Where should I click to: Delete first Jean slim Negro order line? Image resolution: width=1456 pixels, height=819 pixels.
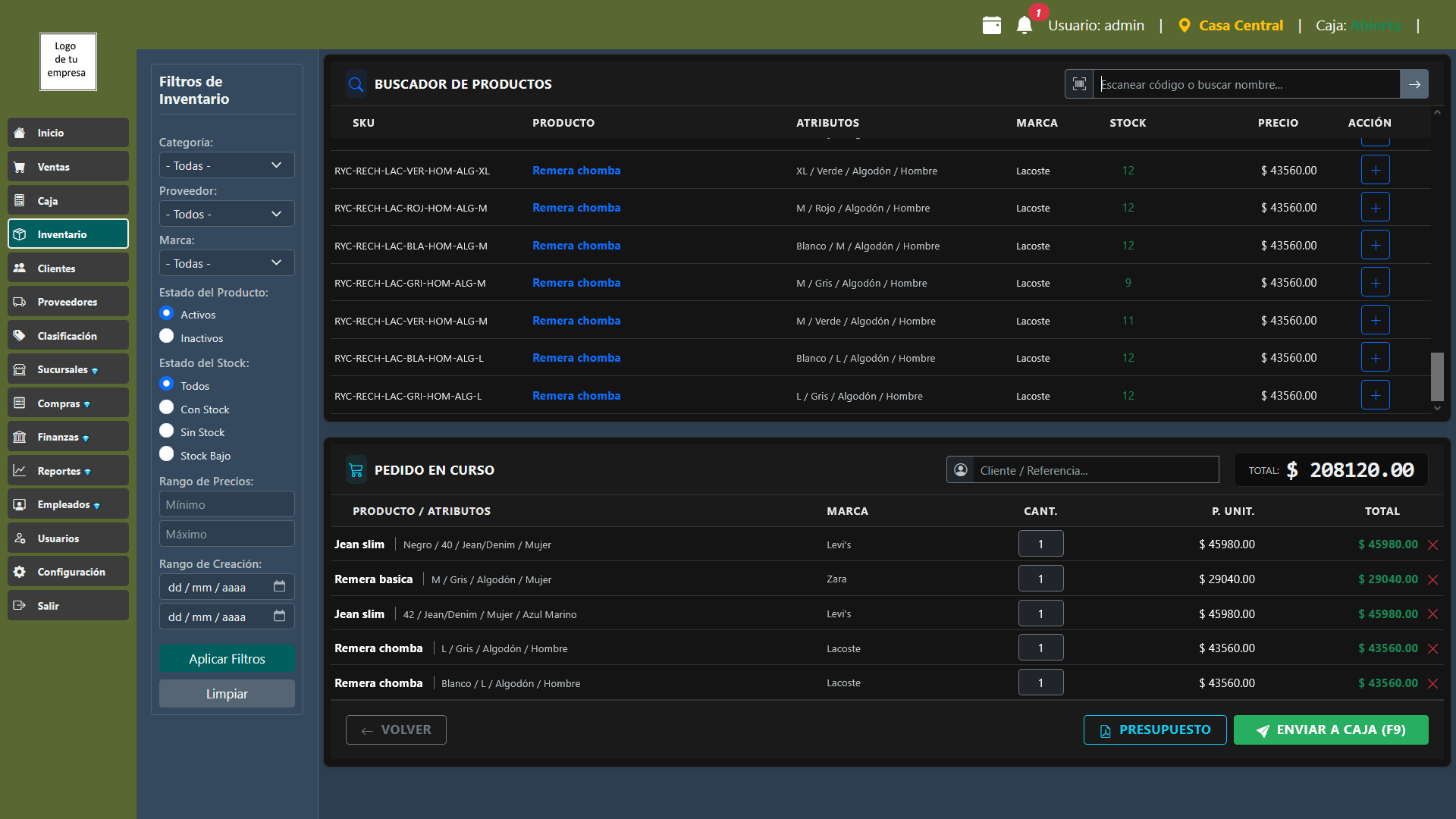[1432, 545]
